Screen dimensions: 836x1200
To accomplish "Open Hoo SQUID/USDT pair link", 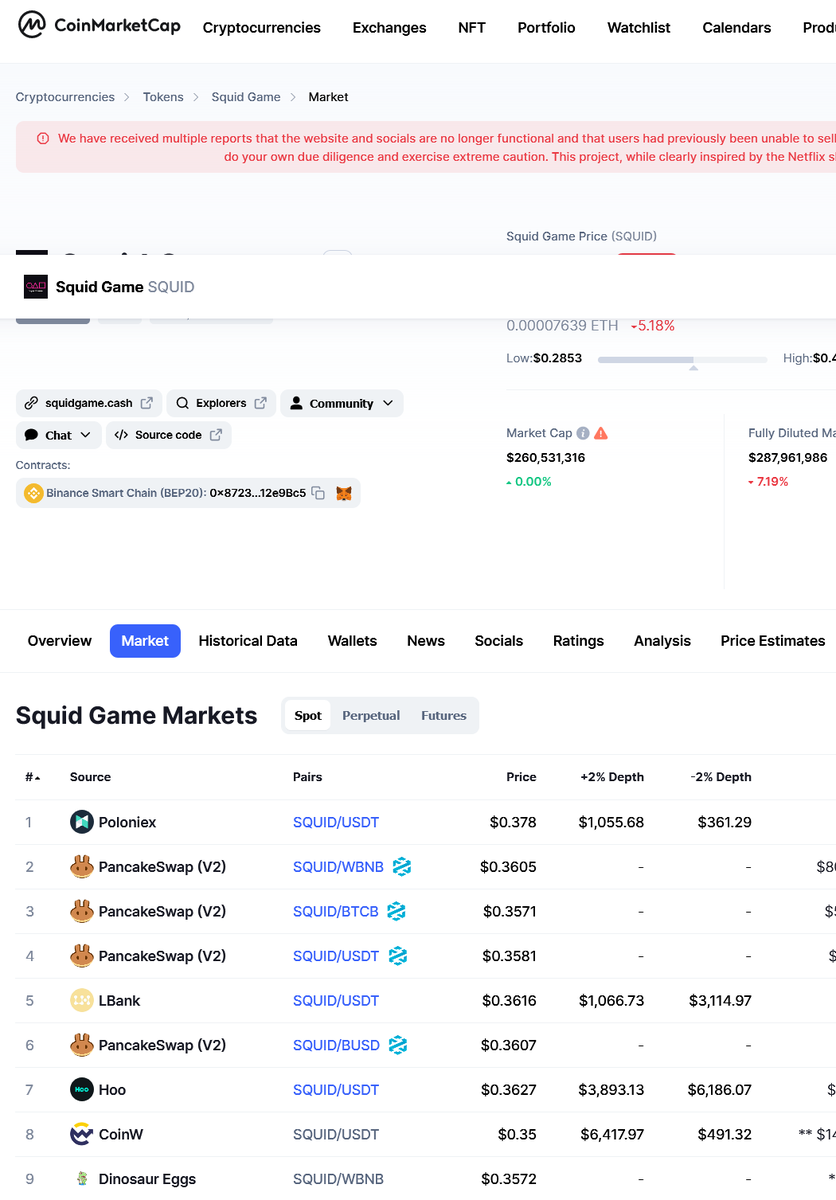I will (x=336, y=1090).
